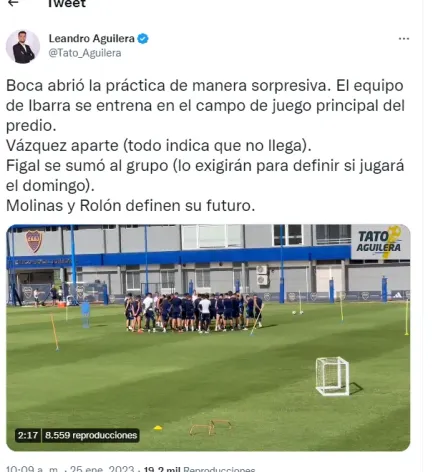Image resolution: width=438 pixels, height=472 pixels.
Task: Click the Adidas logo on fence banner
Action: (397, 295)
